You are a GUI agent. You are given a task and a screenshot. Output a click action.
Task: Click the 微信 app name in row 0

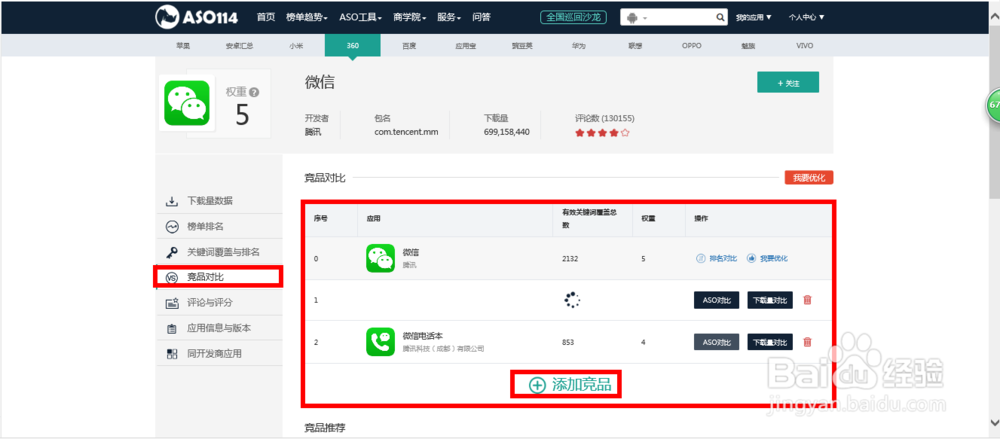[411, 252]
